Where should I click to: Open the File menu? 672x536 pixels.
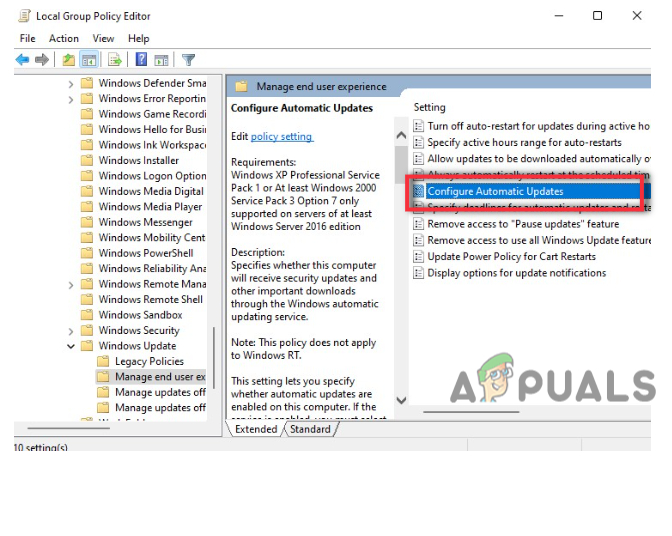[27, 39]
